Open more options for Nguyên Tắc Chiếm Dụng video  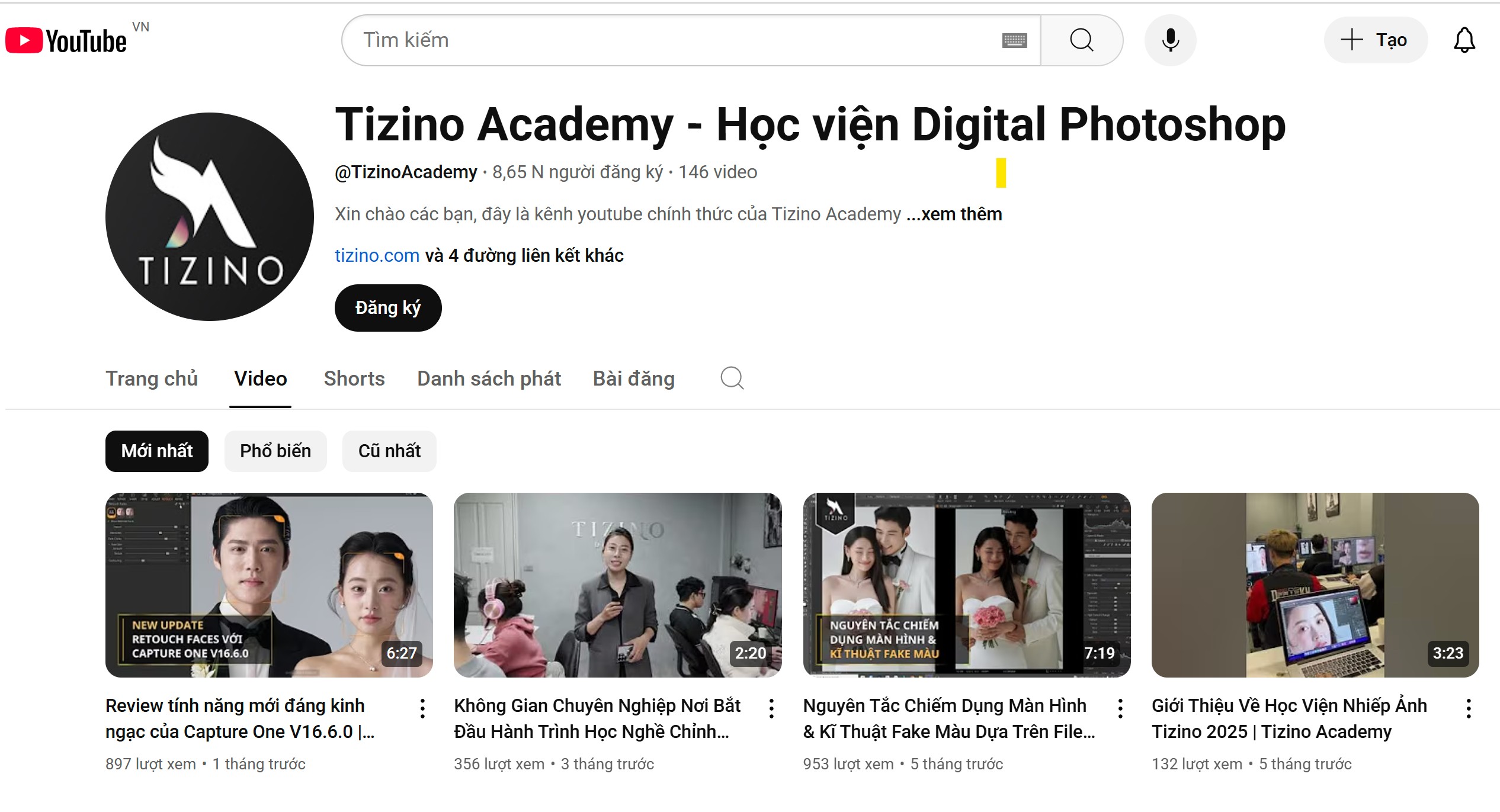point(1120,708)
